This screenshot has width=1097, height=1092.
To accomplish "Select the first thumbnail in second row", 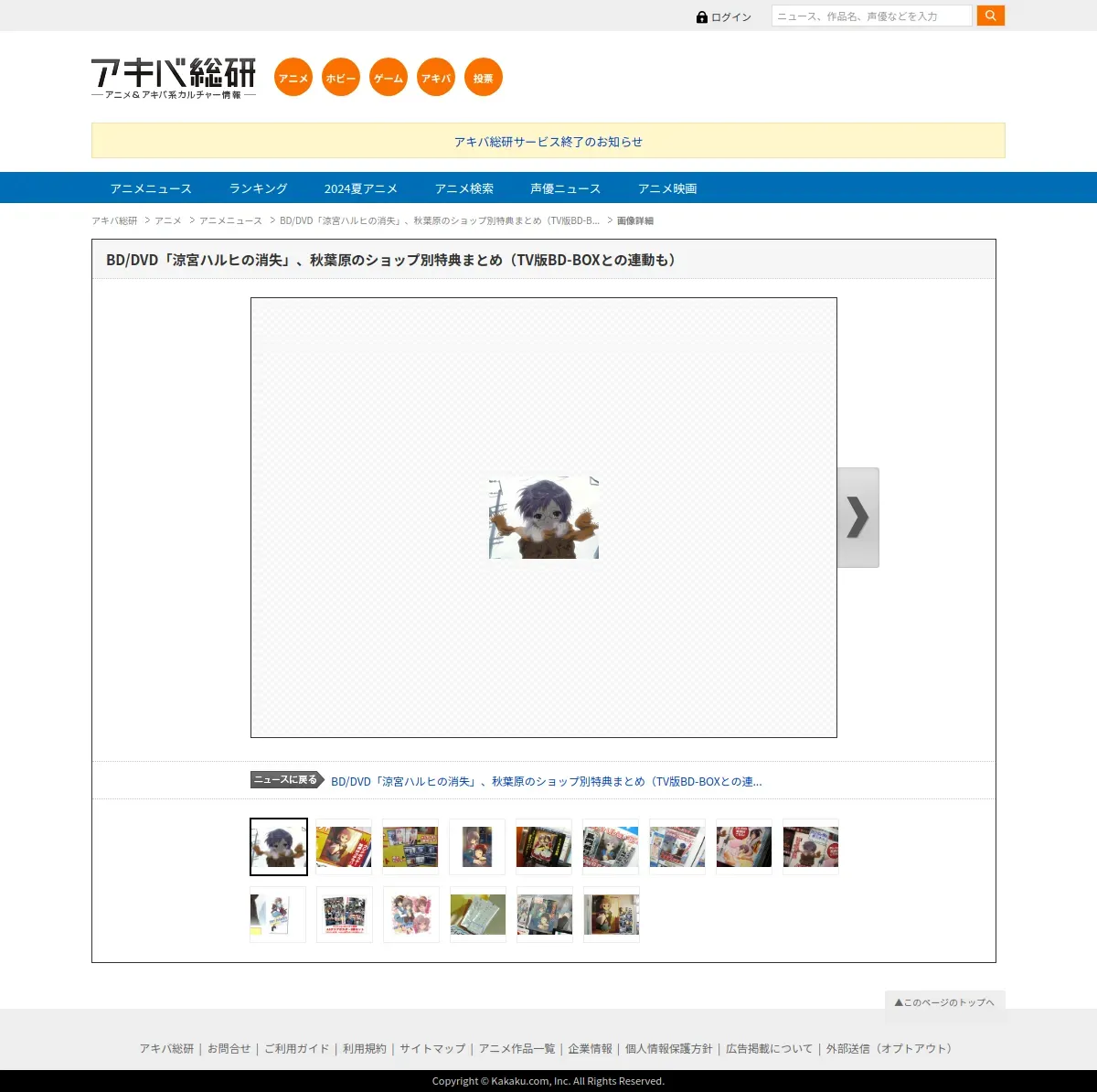I will coord(278,915).
